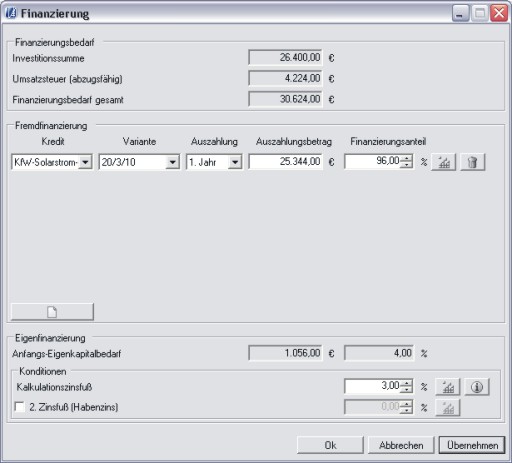Confirm dialog with Ok button
Viewport: 512px width, 463px height.
pos(330,445)
